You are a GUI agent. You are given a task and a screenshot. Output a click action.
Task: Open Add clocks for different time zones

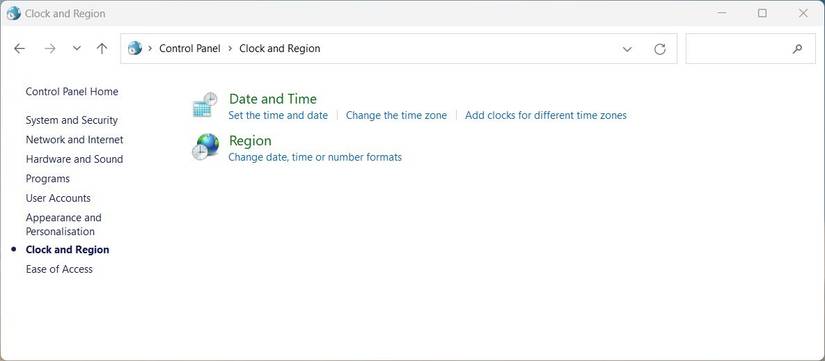pyautogui.click(x=546, y=115)
